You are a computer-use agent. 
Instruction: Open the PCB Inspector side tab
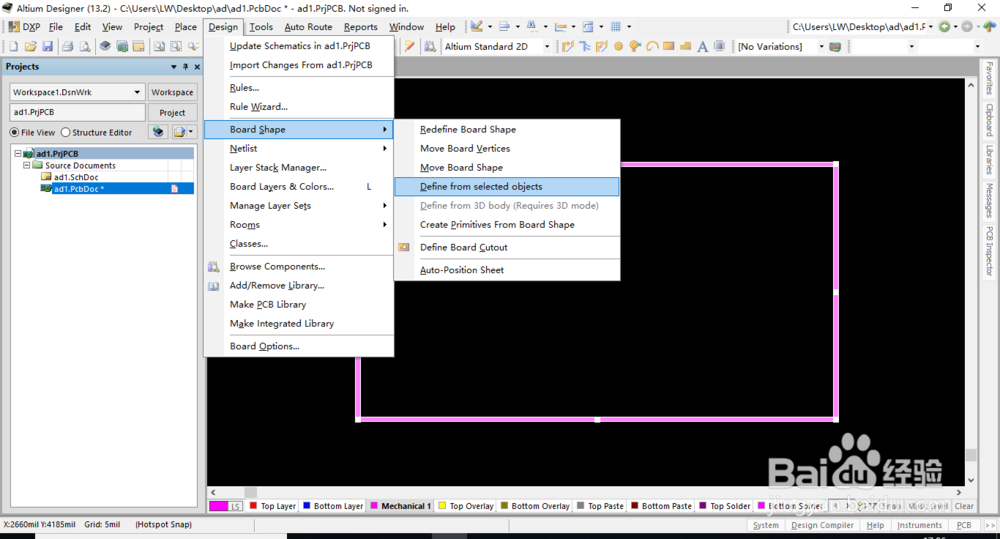click(989, 251)
